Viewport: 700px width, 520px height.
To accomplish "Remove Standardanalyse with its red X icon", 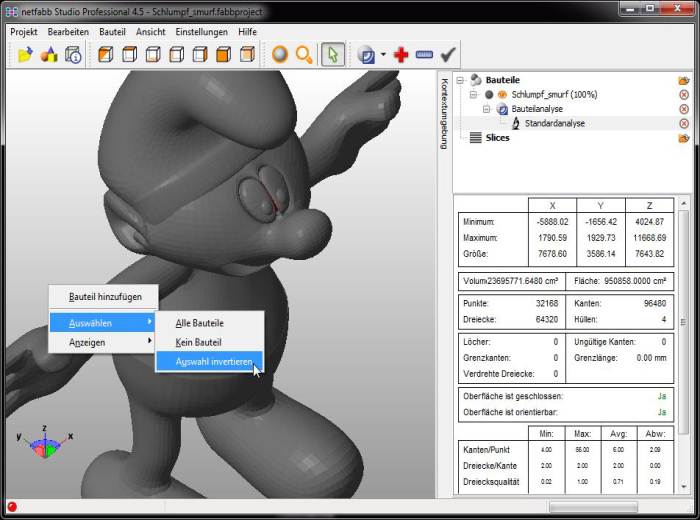I will tap(684, 123).
